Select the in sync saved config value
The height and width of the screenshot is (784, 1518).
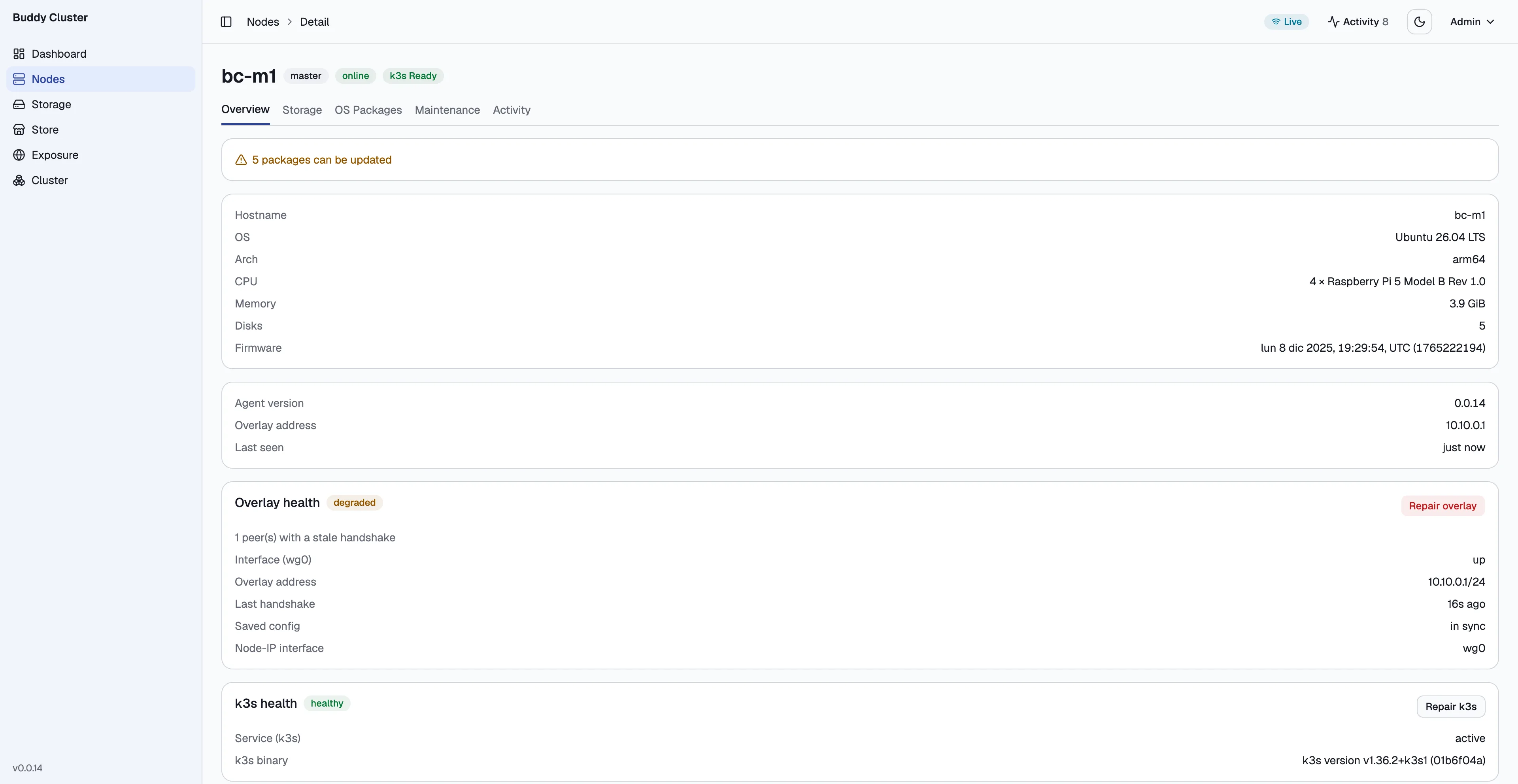pyautogui.click(x=1467, y=626)
